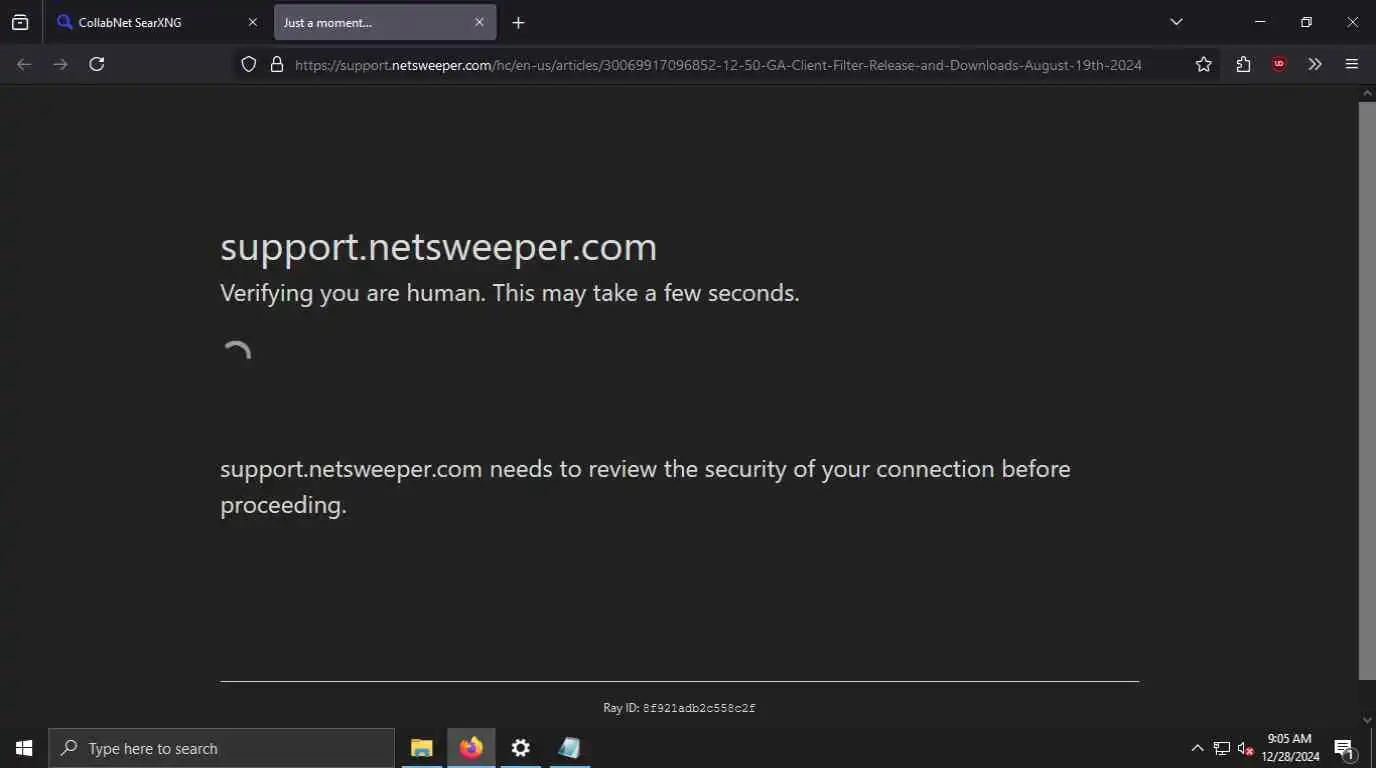The height and width of the screenshot is (768, 1376).
Task: Open uBlock Origin extension icon
Action: pos(1279,64)
